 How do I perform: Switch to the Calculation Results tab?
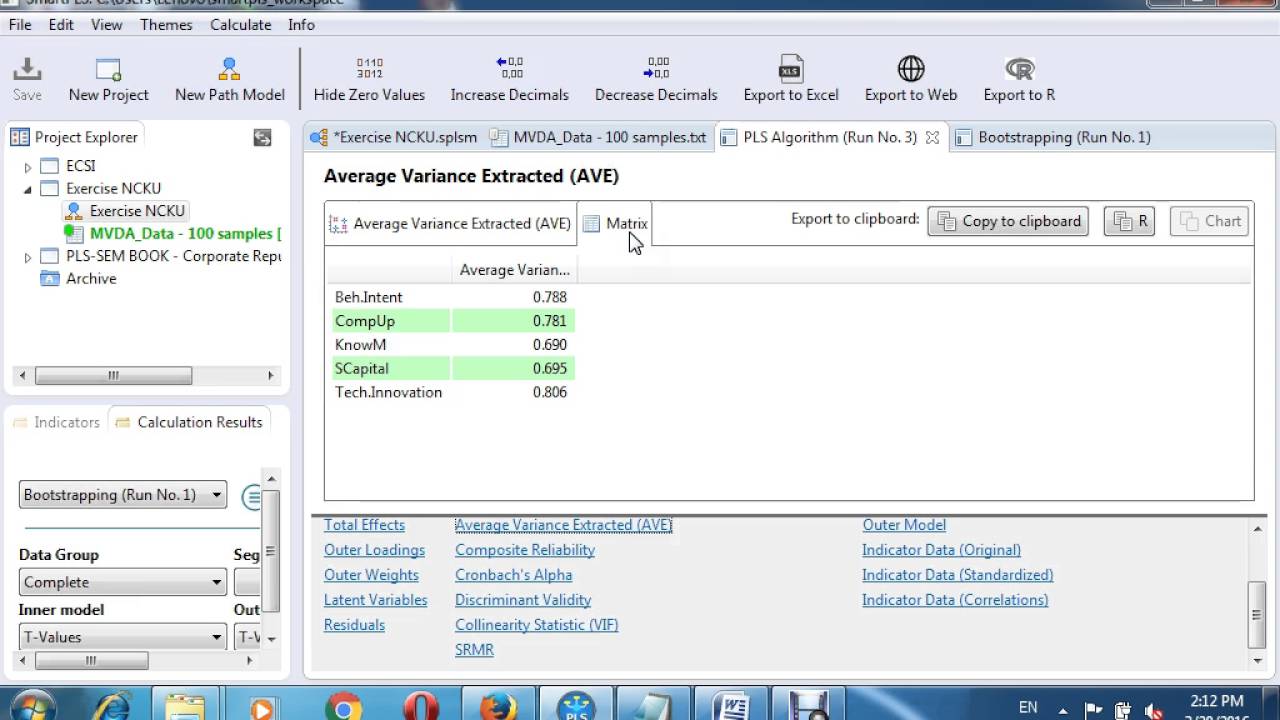[190, 423]
